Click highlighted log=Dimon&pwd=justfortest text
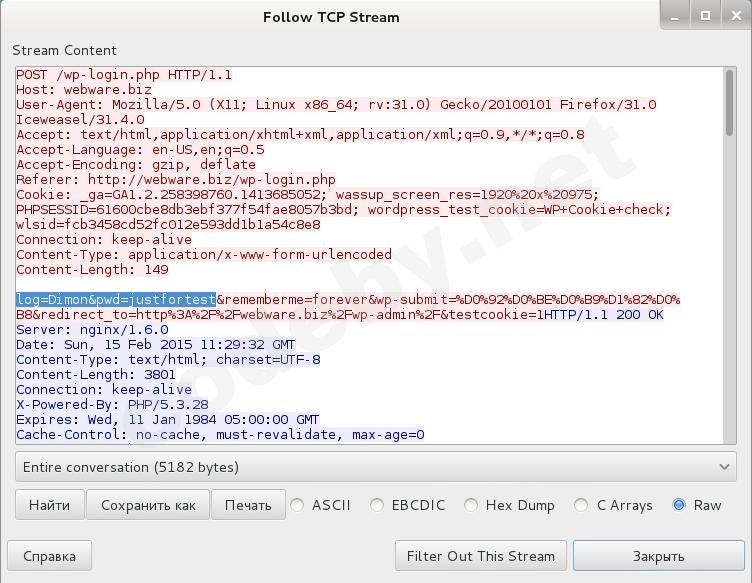Image resolution: width=752 pixels, height=583 pixels. click(x=116, y=300)
